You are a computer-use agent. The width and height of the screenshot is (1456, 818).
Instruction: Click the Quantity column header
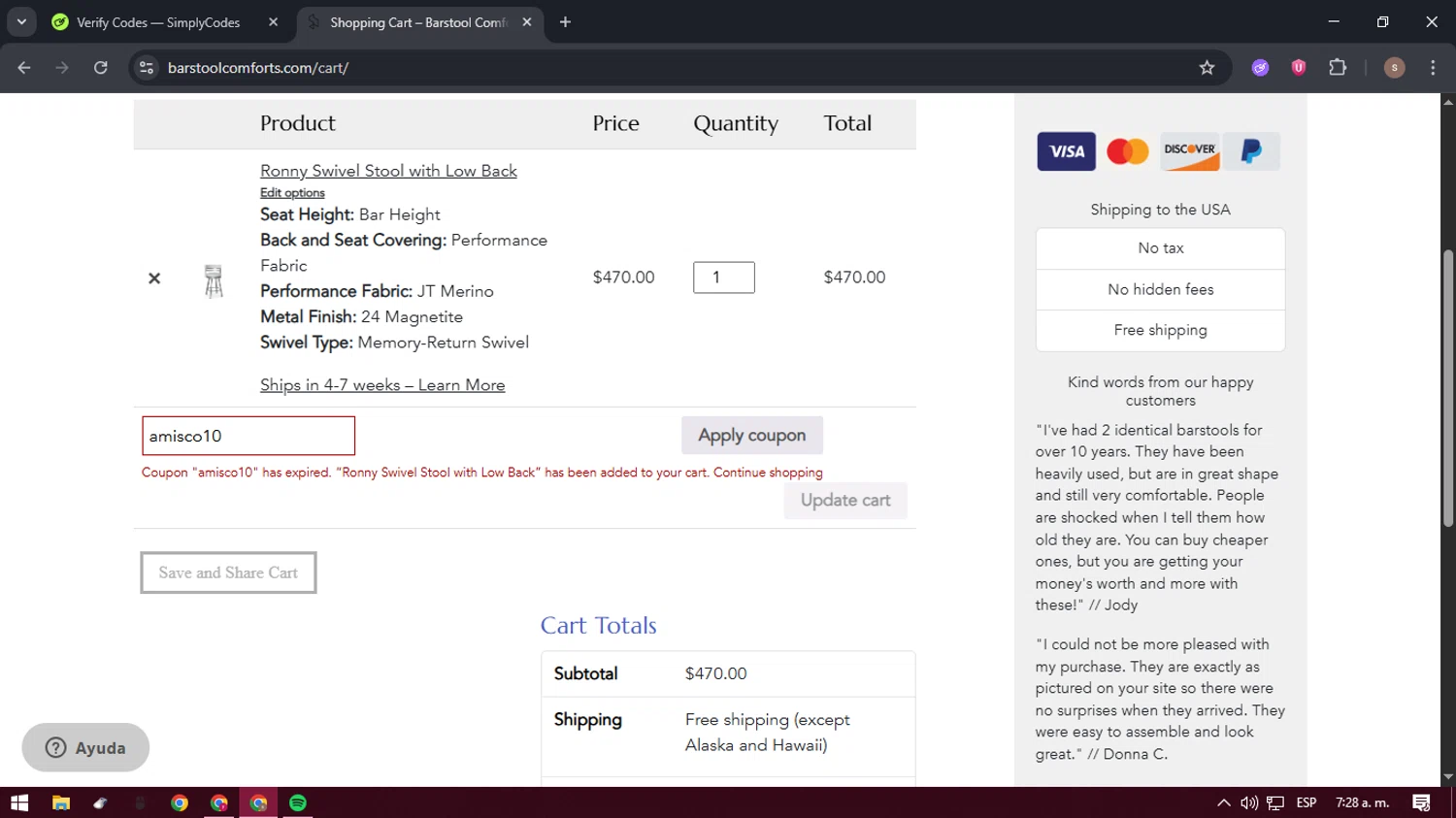click(736, 123)
